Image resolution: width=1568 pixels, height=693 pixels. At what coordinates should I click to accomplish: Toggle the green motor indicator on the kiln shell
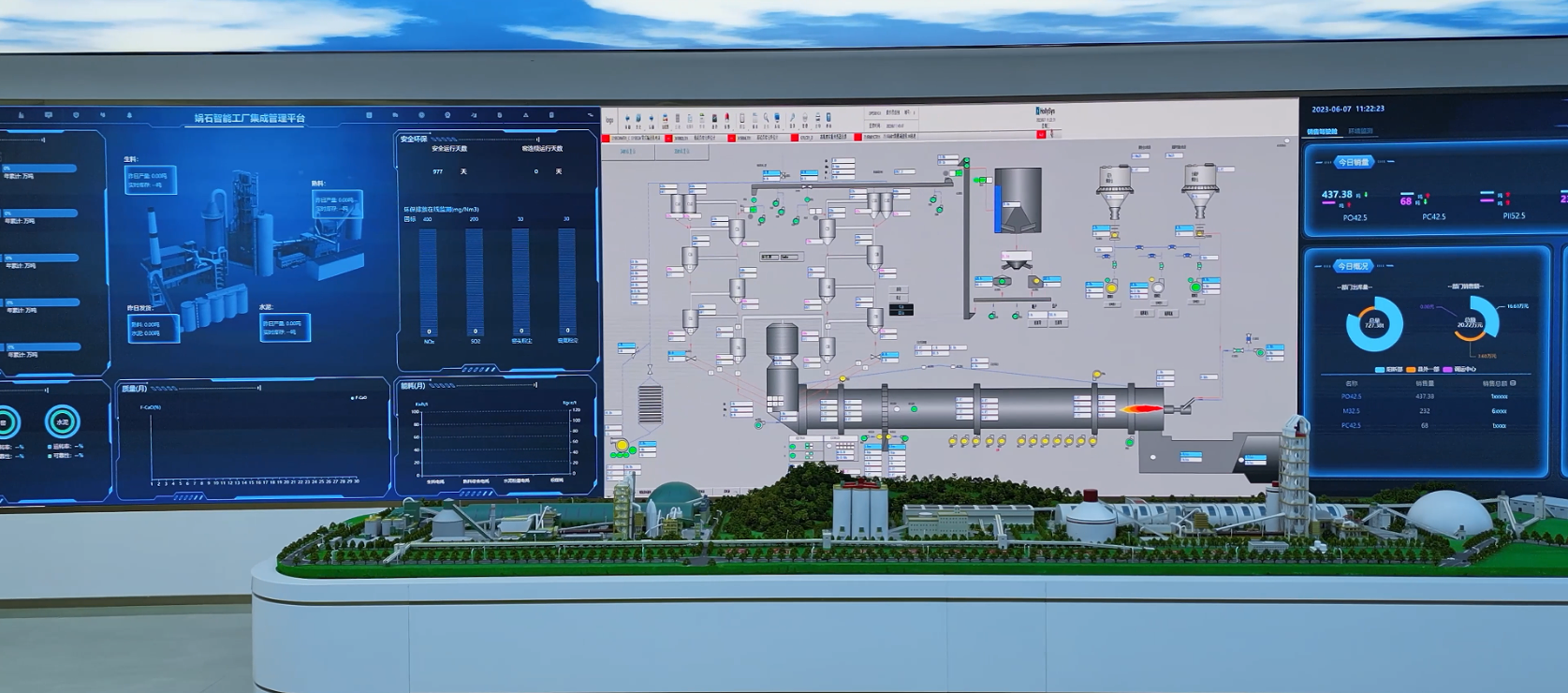(x=914, y=408)
